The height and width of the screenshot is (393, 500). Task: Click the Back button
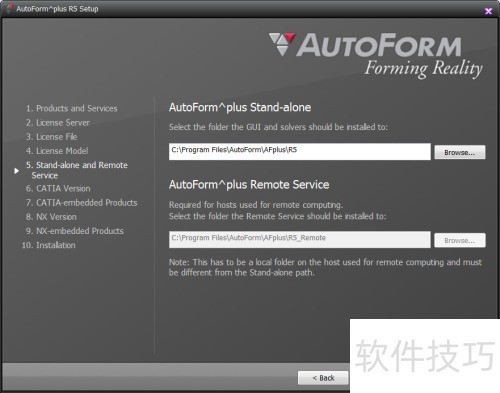pos(323,378)
